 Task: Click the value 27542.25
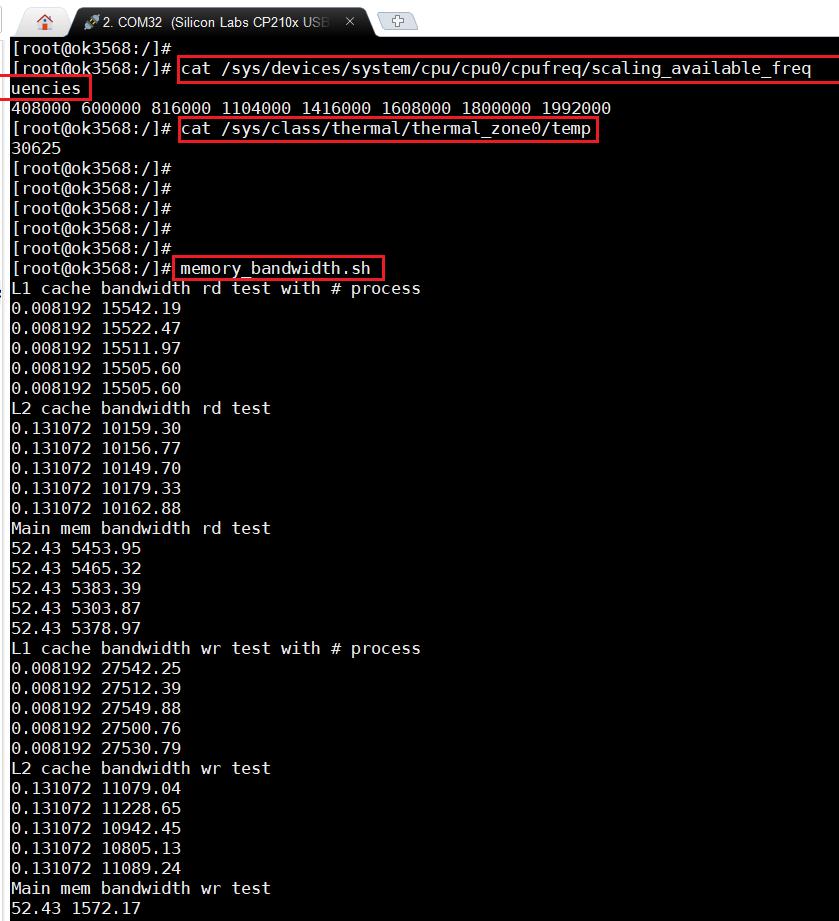(x=141, y=668)
